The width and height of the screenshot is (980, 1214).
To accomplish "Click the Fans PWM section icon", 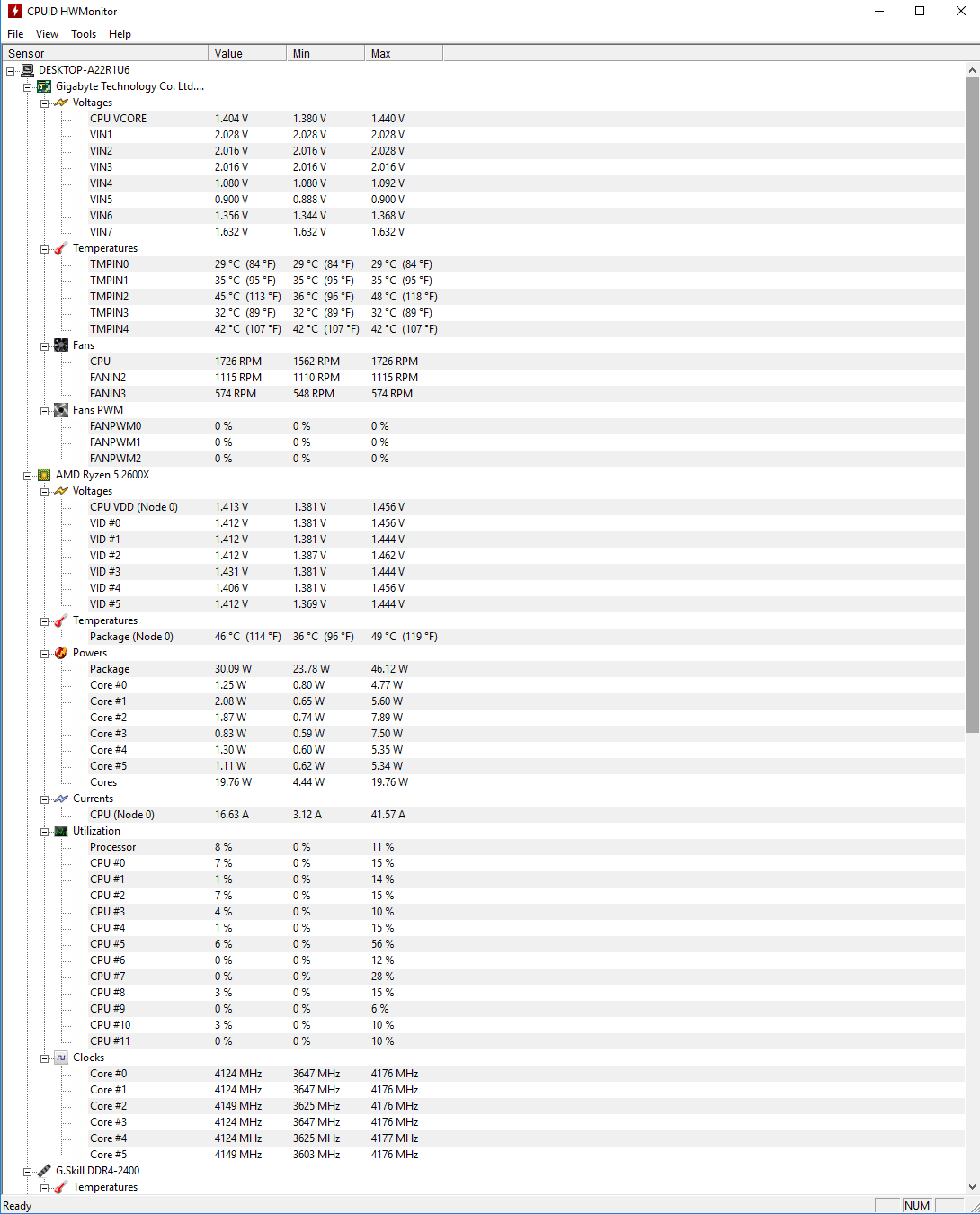I will coord(61,410).
